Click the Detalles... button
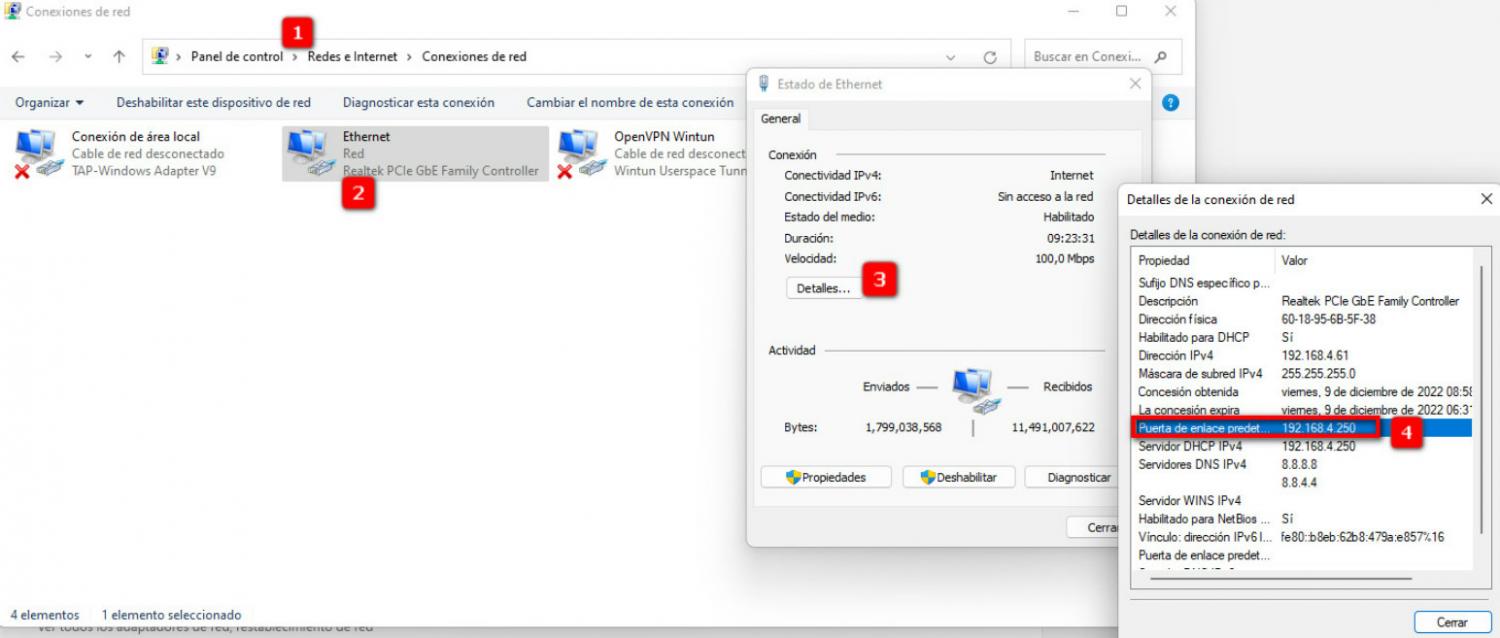1500x638 pixels. coord(822,288)
